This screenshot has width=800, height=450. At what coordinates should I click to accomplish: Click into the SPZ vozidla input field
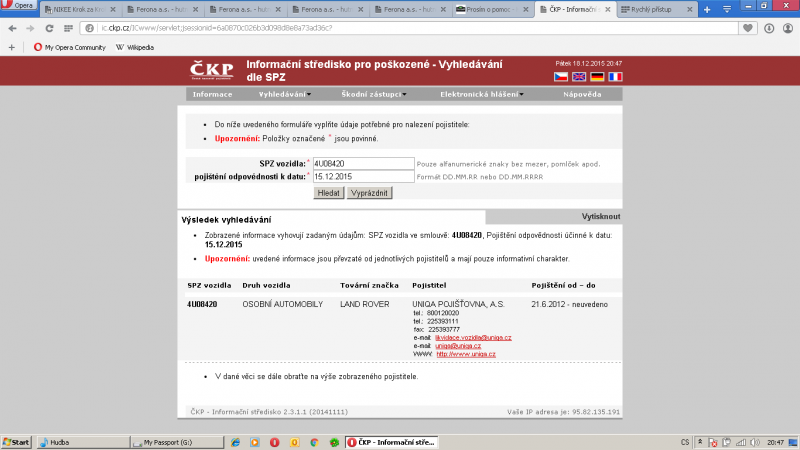click(362, 163)
